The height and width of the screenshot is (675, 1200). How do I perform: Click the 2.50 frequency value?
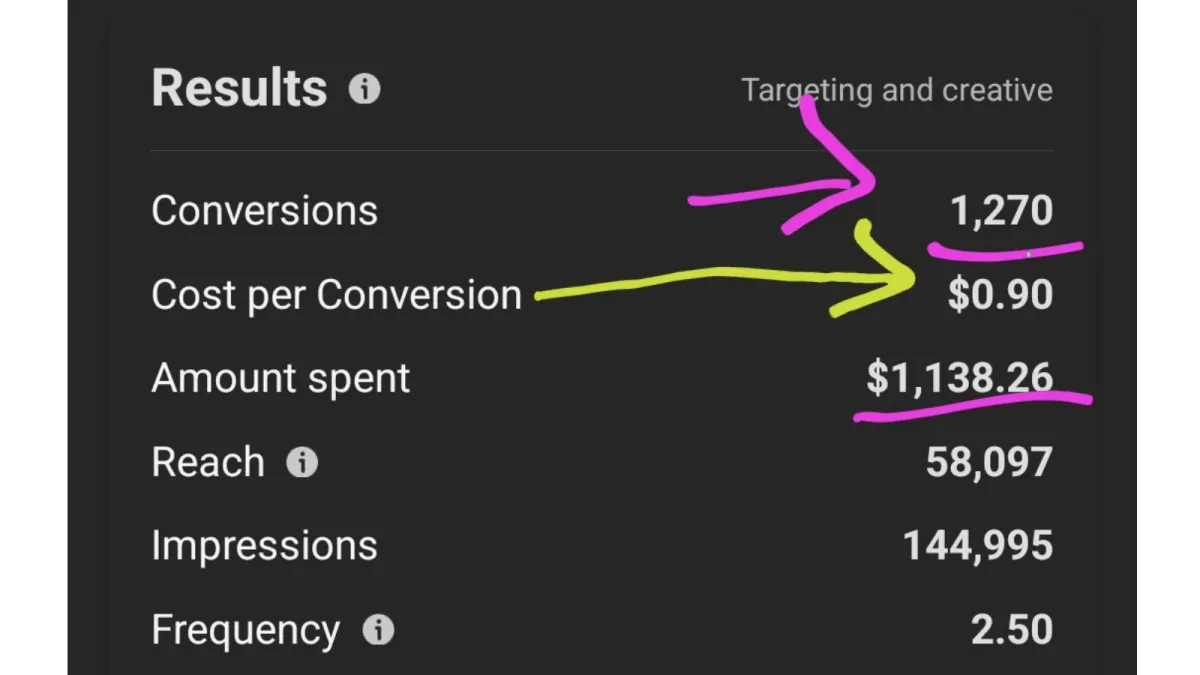point(1012,631)
